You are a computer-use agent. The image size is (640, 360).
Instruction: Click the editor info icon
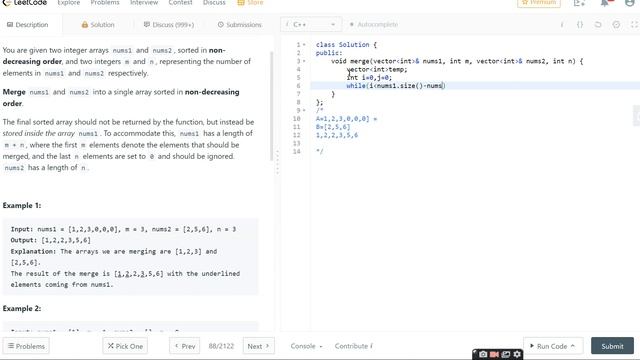click(x=562, y=24)
